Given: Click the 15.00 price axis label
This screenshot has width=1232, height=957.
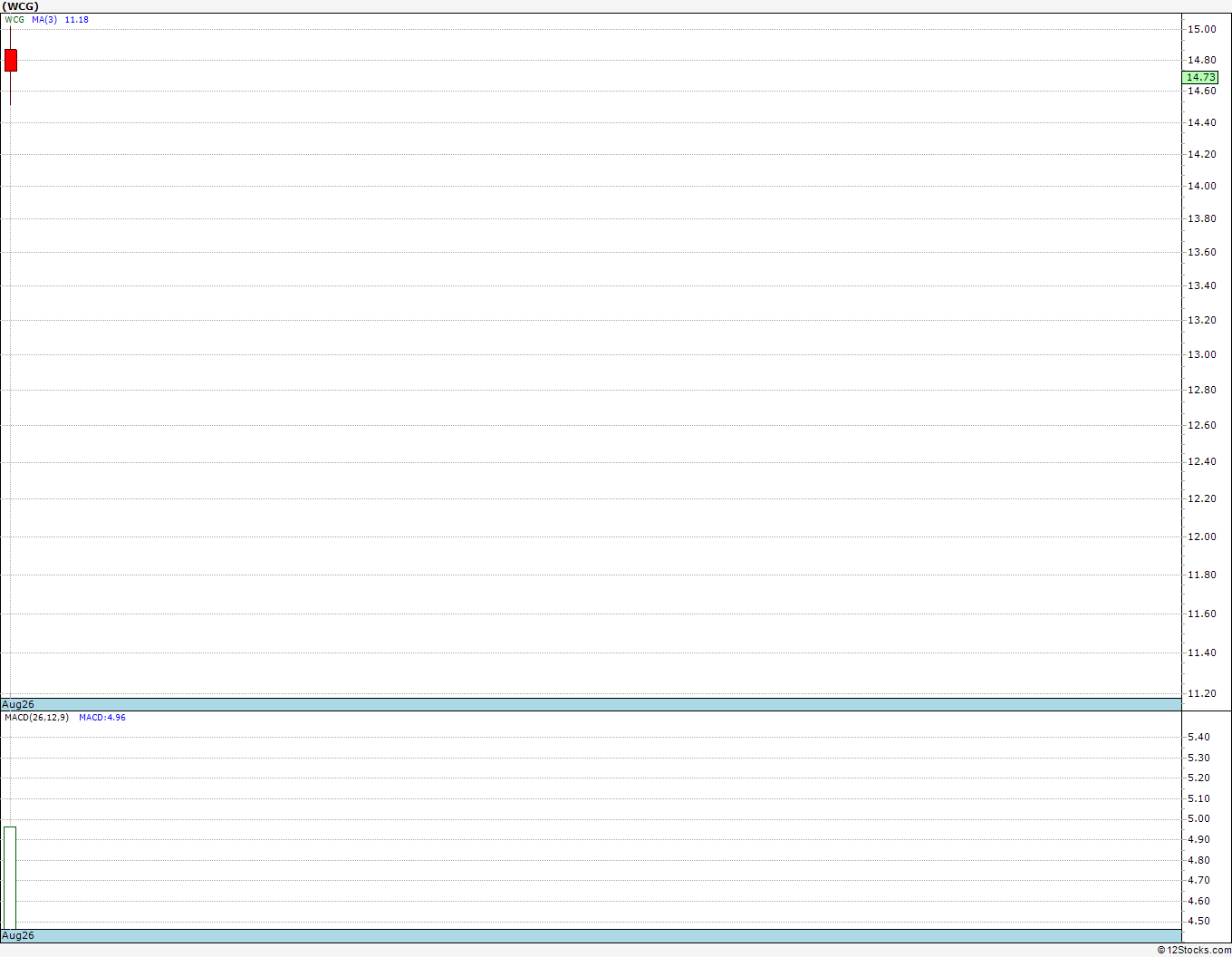Looking at the screenshot, I should click(x=1202, y=29).
